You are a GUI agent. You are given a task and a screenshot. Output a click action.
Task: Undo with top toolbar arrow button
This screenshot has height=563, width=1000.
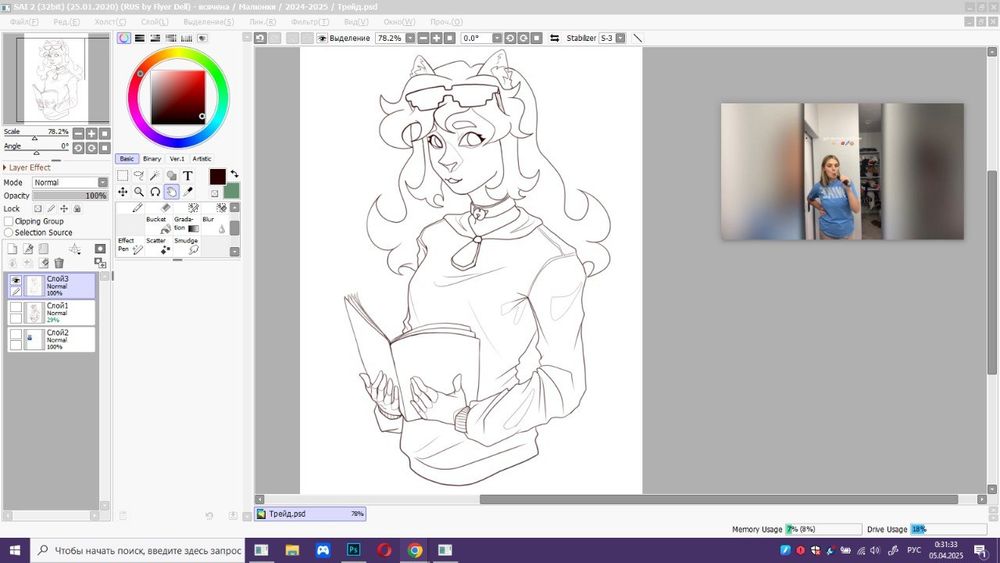(260, 38)
